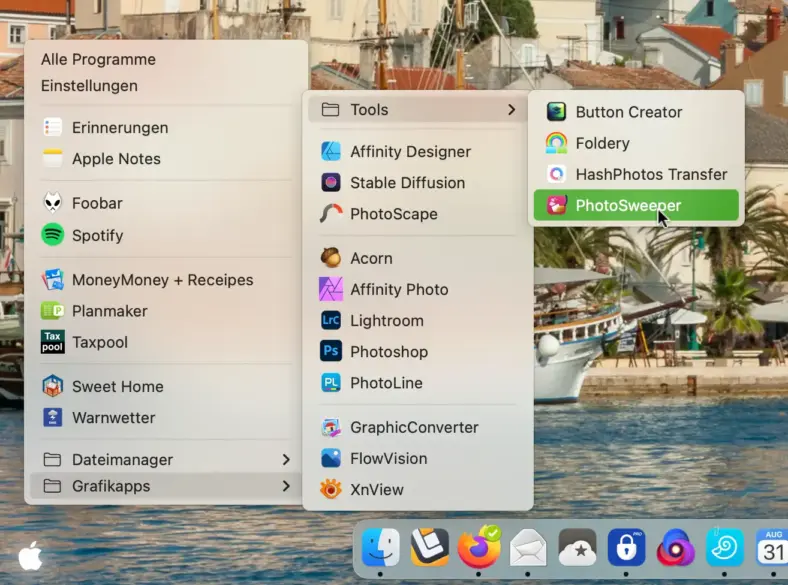The image size is (788, 585).
Task: Click the Apple logo at bottom left
Action: click(30, 556)
